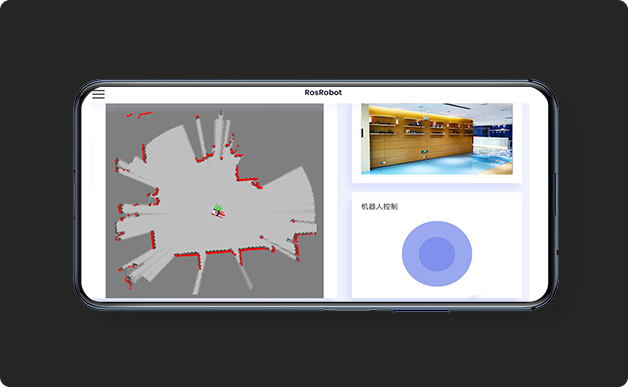Click the white margin beneath the camera image

[x=437, y=179]
